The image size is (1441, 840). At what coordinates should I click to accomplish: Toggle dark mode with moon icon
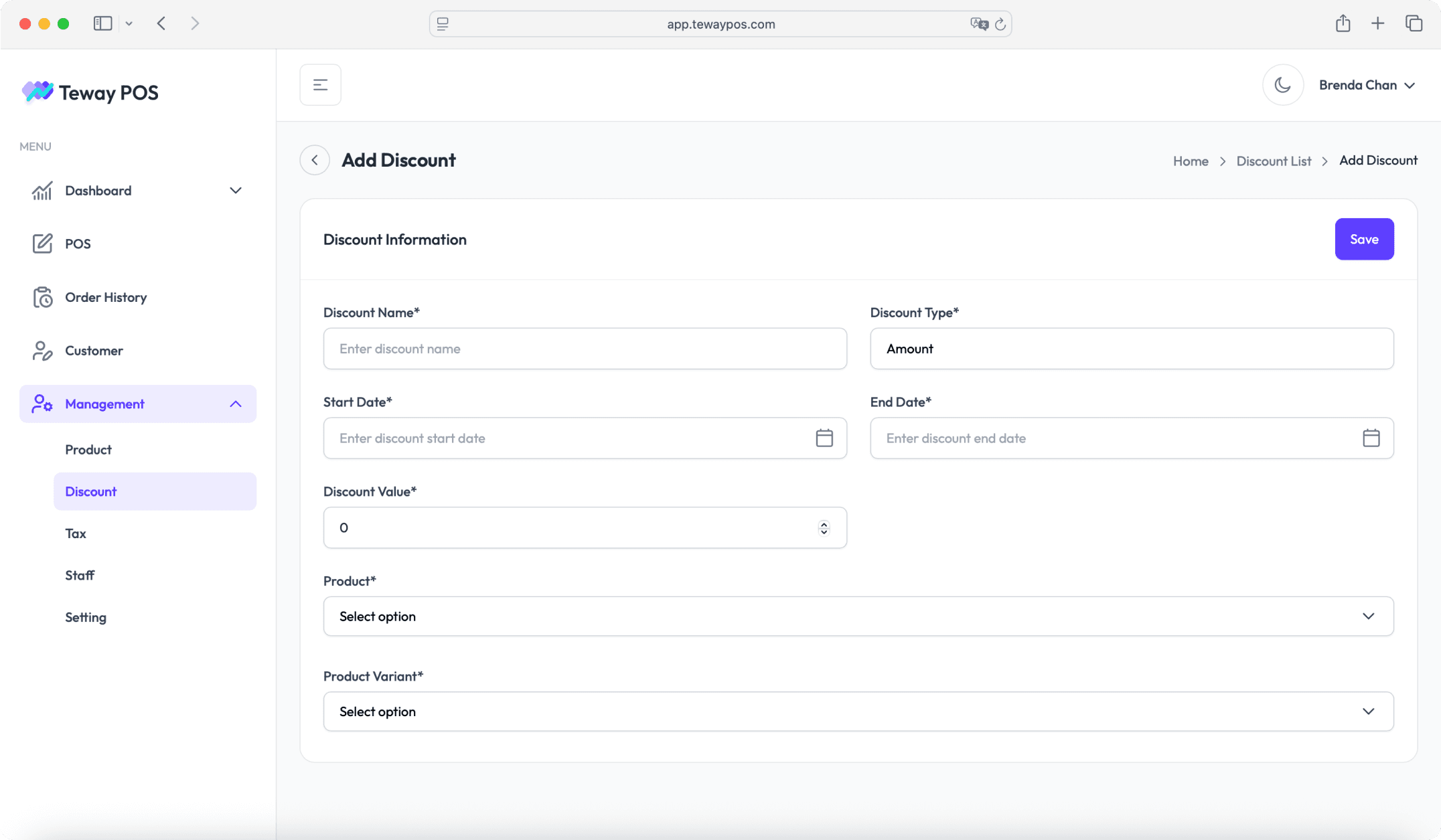point(1282,85)
